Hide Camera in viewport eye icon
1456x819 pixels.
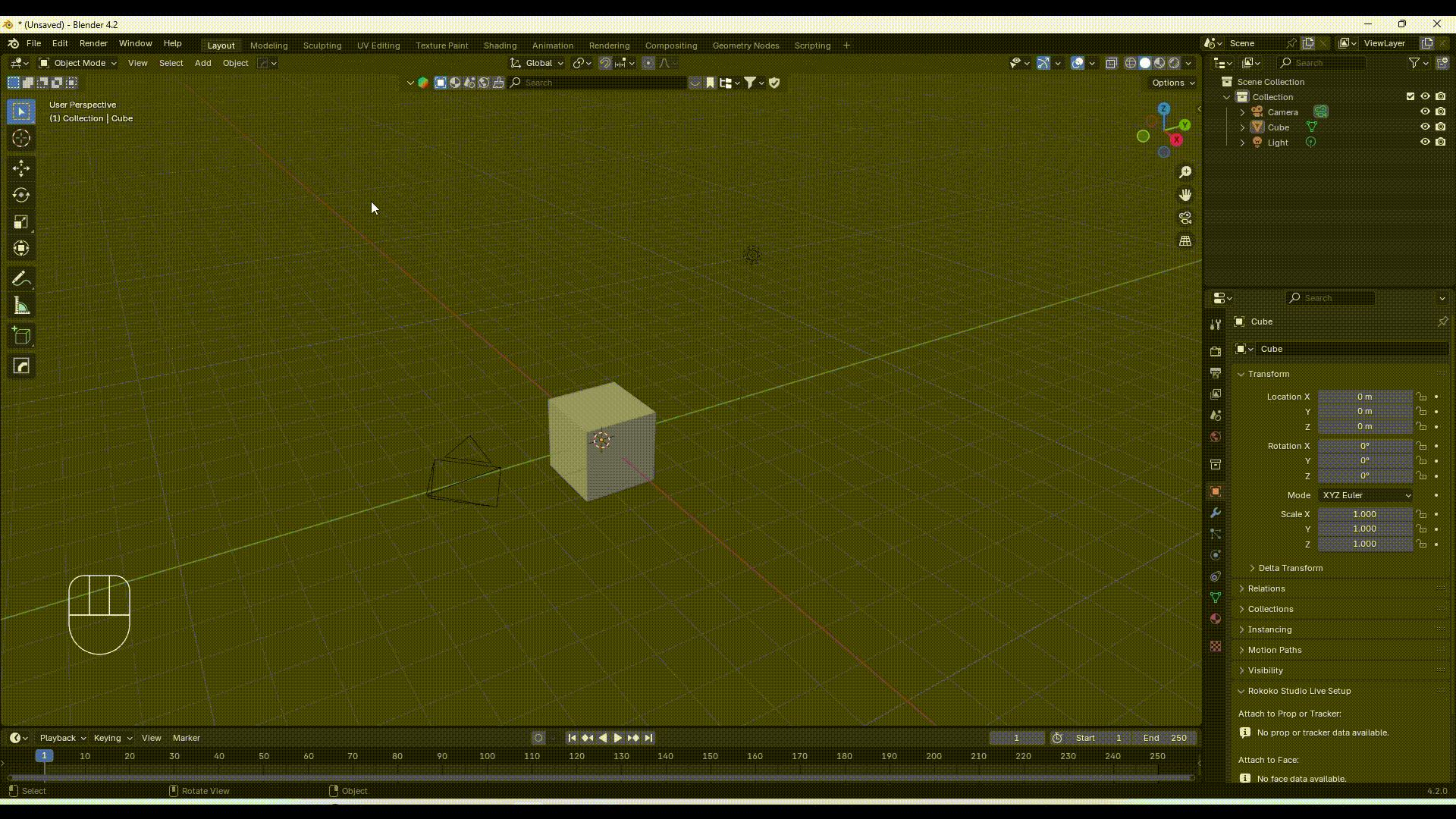(1425, 111)
